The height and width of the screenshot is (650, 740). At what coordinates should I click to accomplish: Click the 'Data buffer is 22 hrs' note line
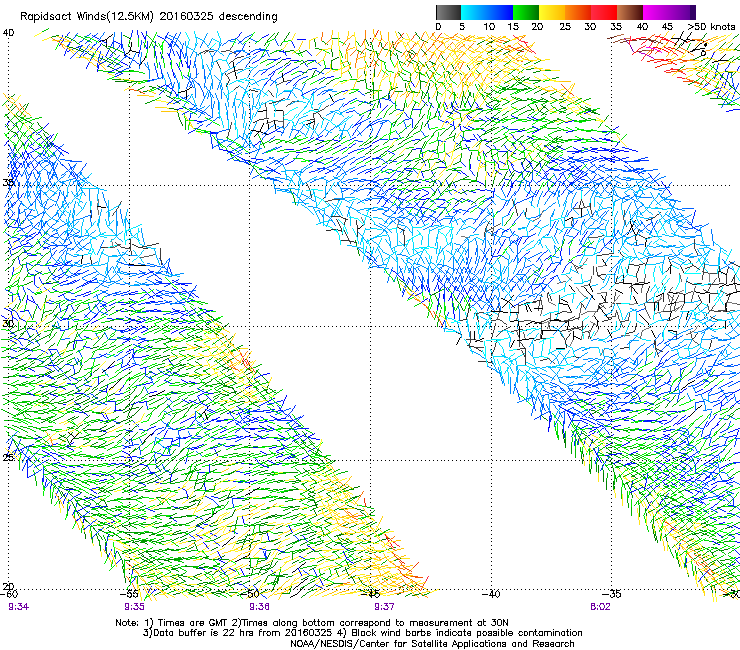click(x=362, y=633)
